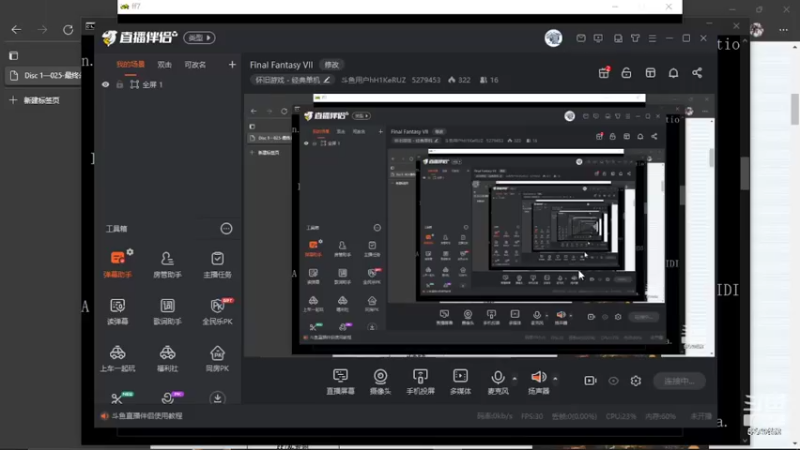This screenshot has height=450, width=800.
Task: Open the hamburger menu in title bar
Action: 652,38
